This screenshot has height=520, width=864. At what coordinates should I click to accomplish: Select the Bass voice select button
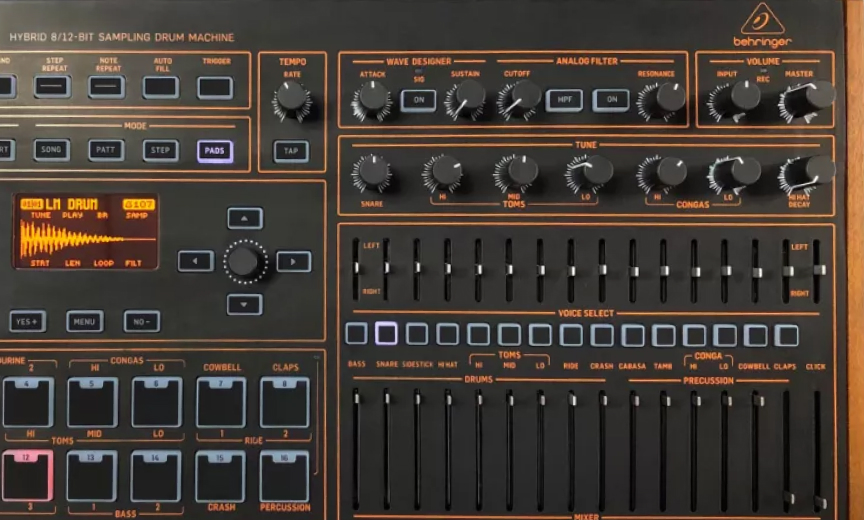tap(356, 334)
